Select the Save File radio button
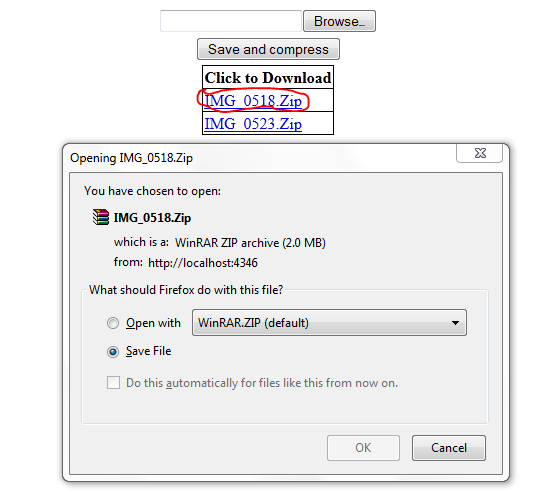This screenshot has height=492, width=545. (113, 352)
